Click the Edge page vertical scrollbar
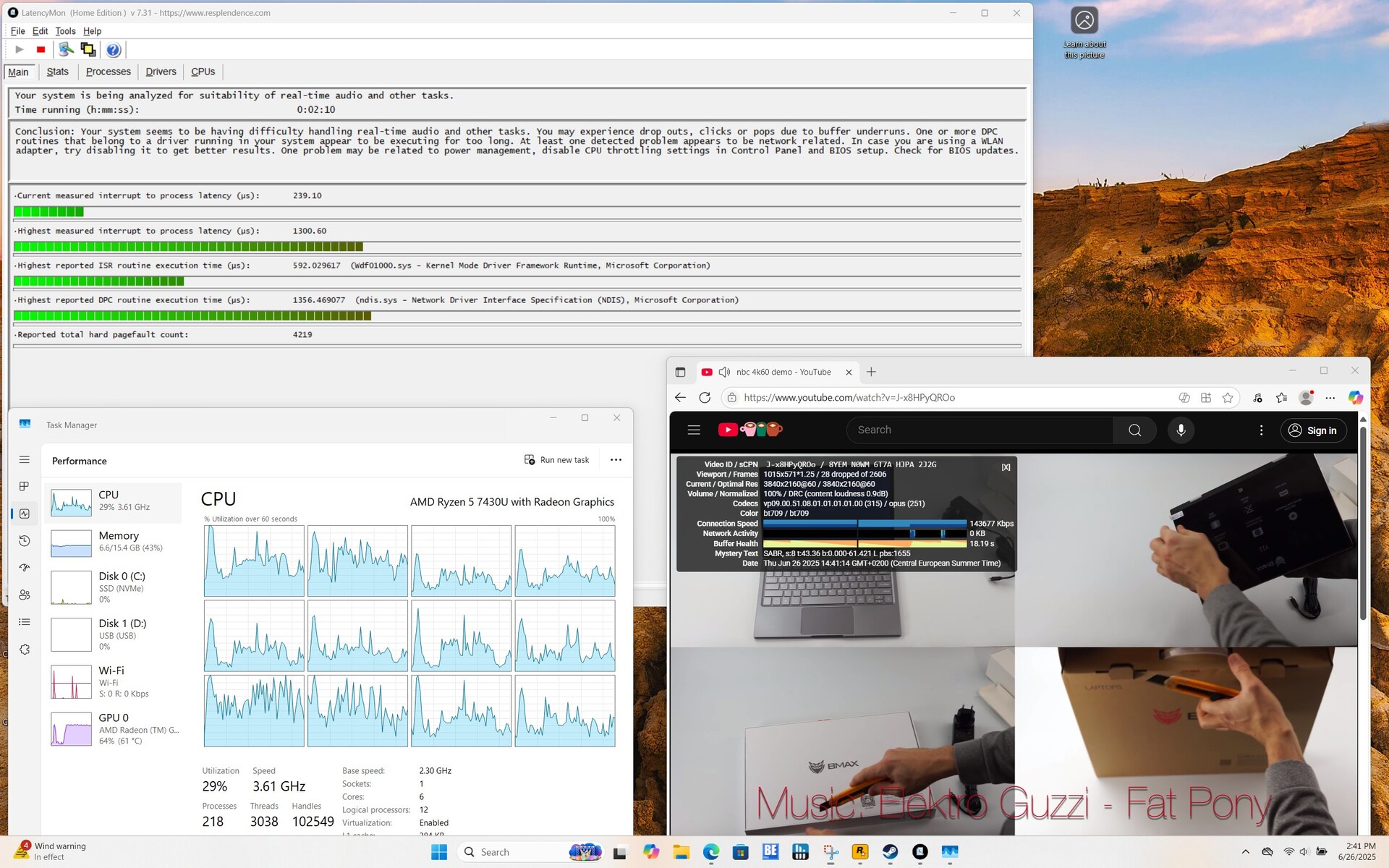 (1363, 521)
